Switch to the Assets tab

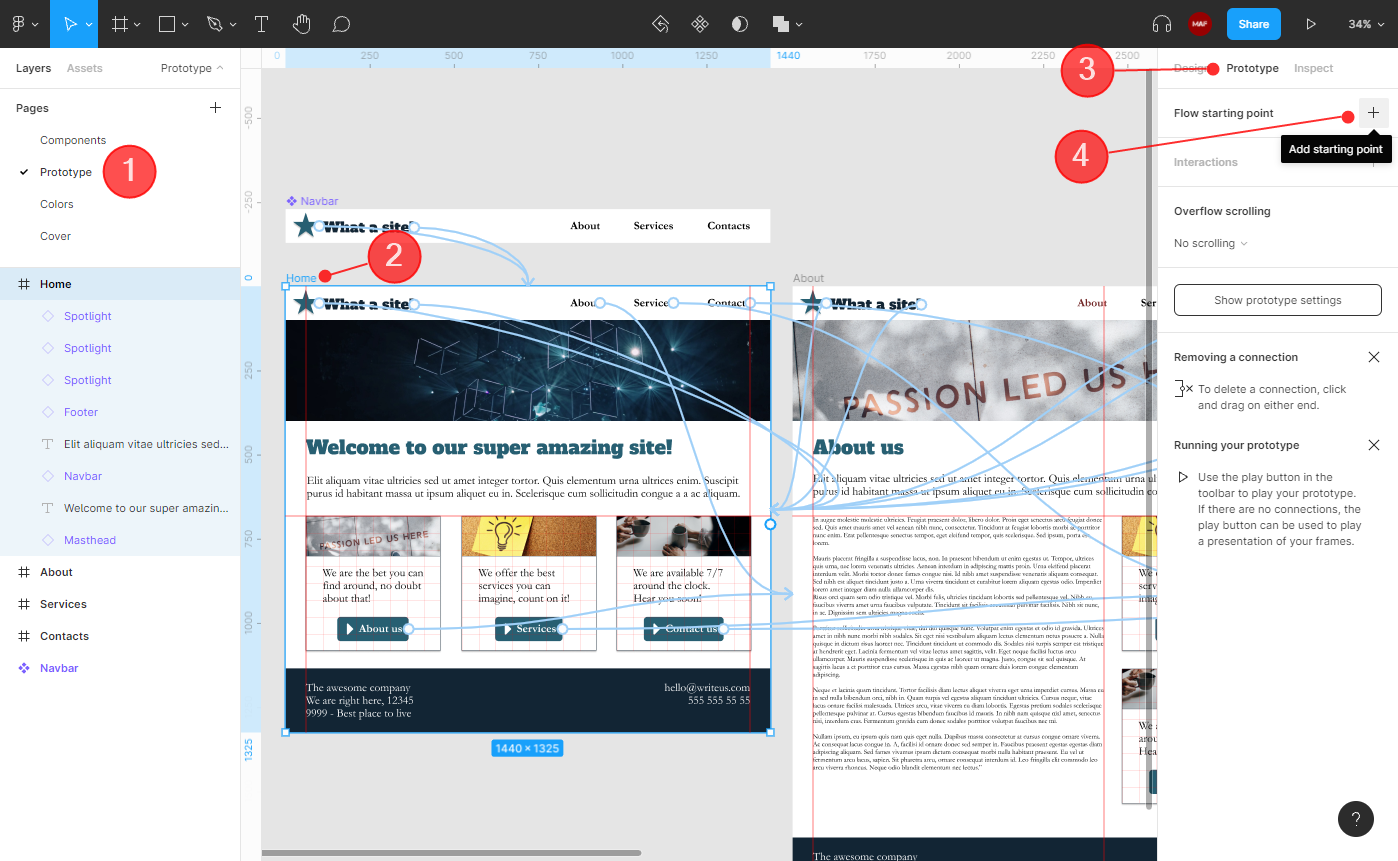click(85, 68)
